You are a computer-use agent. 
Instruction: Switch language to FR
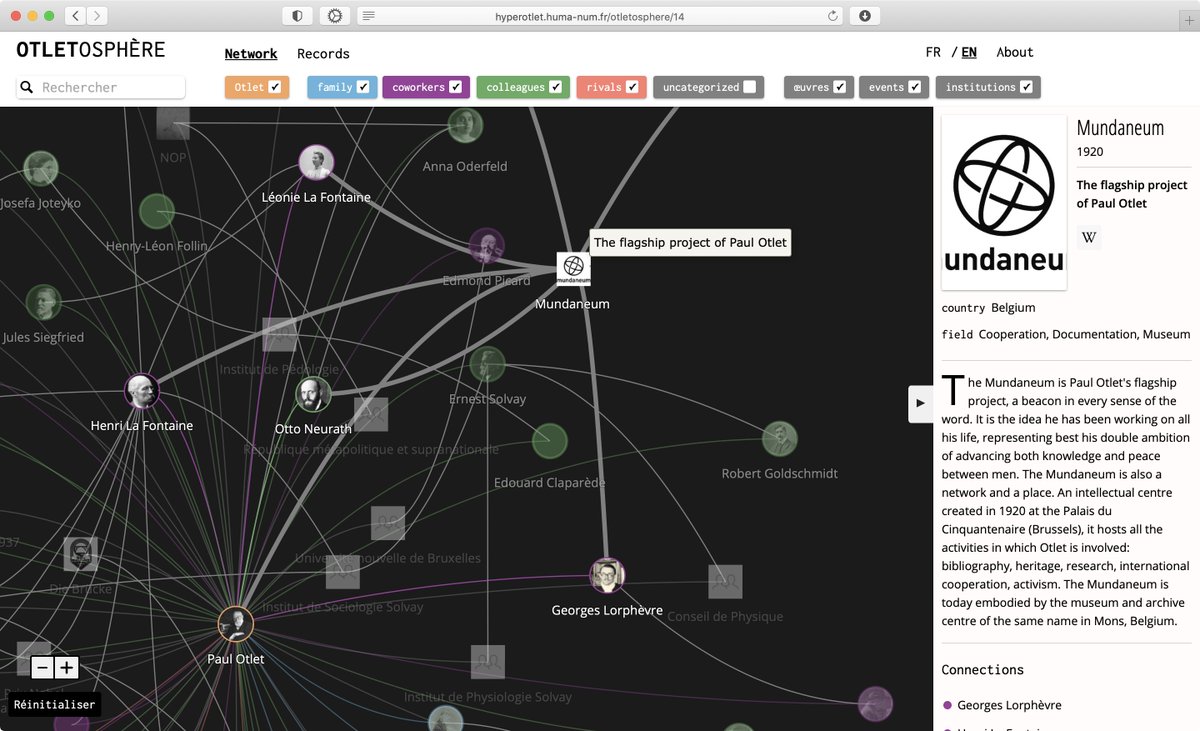(x=933, y=52)
